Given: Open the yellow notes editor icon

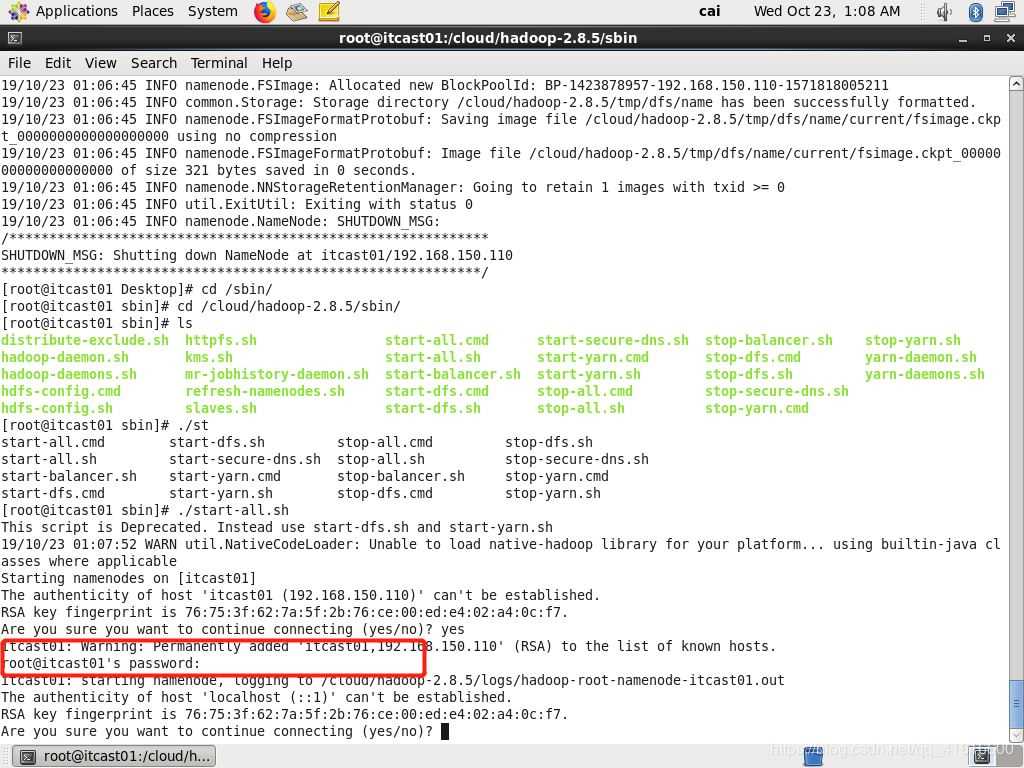Looking at the screenshot, I should point(329,12).
